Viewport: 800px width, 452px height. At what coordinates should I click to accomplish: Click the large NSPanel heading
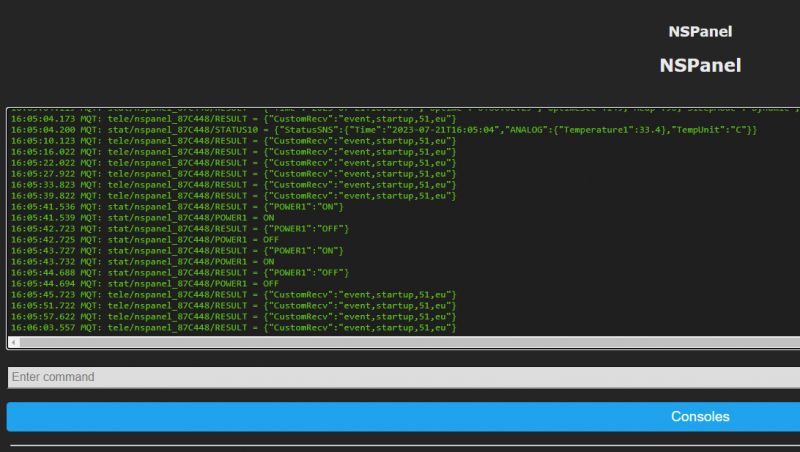tap(700, 65)
